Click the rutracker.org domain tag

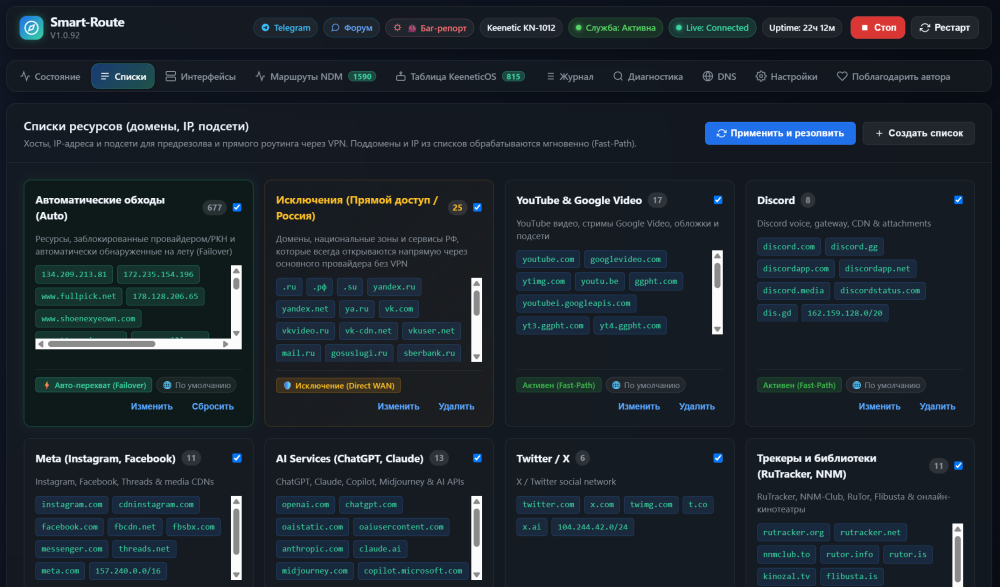pyautogui.click(x=793, y=532)
